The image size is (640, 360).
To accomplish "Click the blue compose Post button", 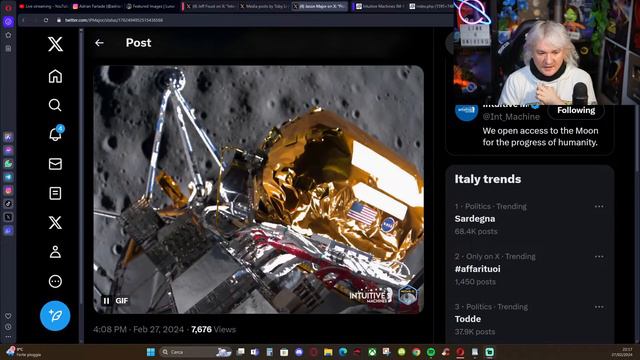I will (x=55, y=316).
